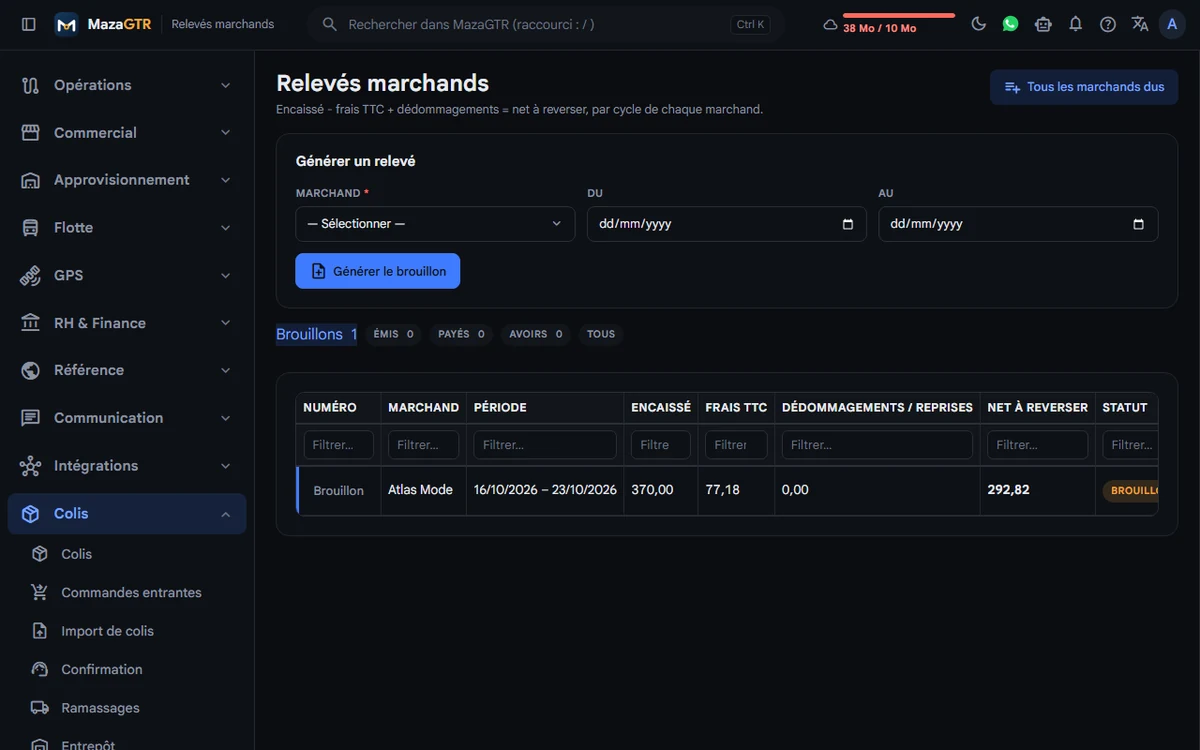Collapse the Colis section chevron
The width and height of the screenshot is (1200, 750).
pos(226,514)
